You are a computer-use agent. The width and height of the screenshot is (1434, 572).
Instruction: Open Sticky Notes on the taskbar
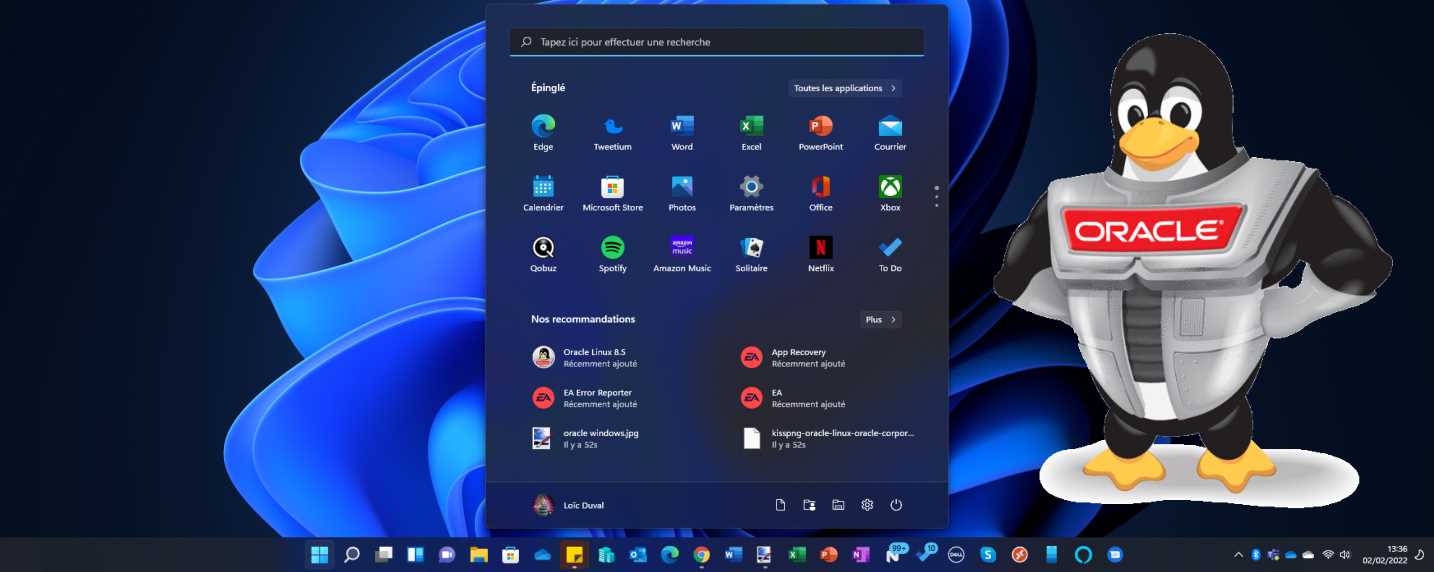(x=574, y=554)
